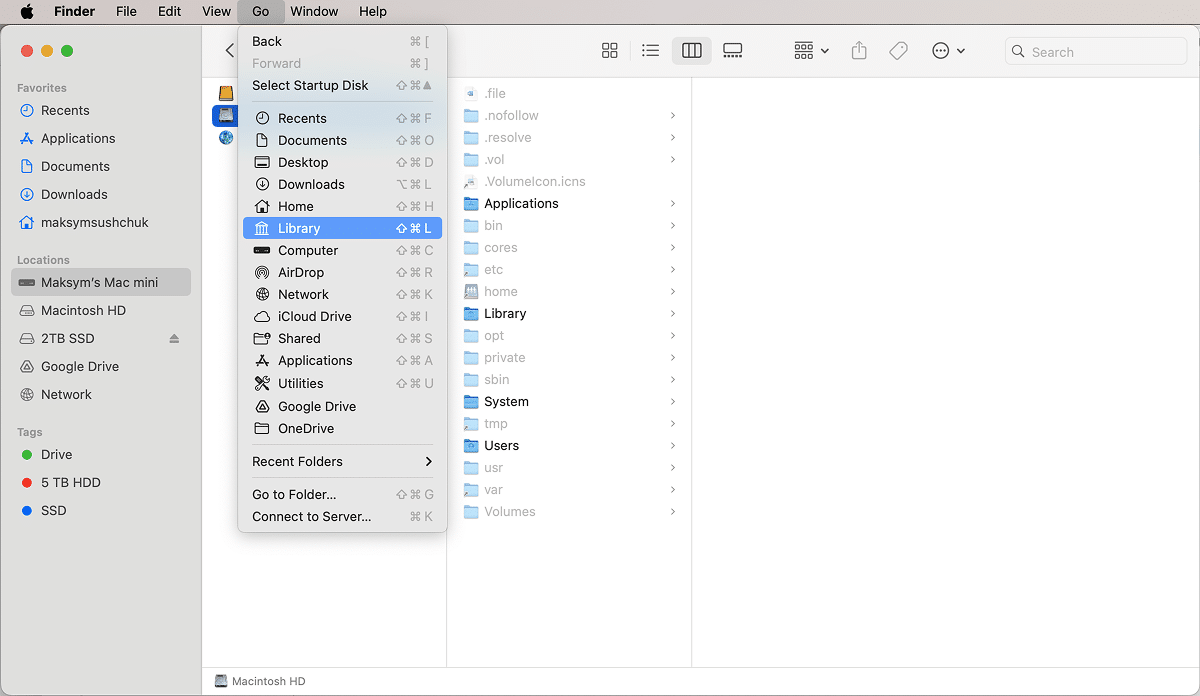Click Macintosh HD in the path bar

(x=260, y=681)
